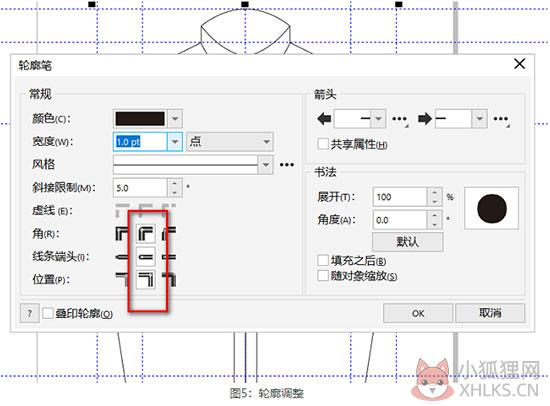The image size is (550, 406).
Task: Click the question mark help button
Action: pyautogui.click(x=30, y=313)
